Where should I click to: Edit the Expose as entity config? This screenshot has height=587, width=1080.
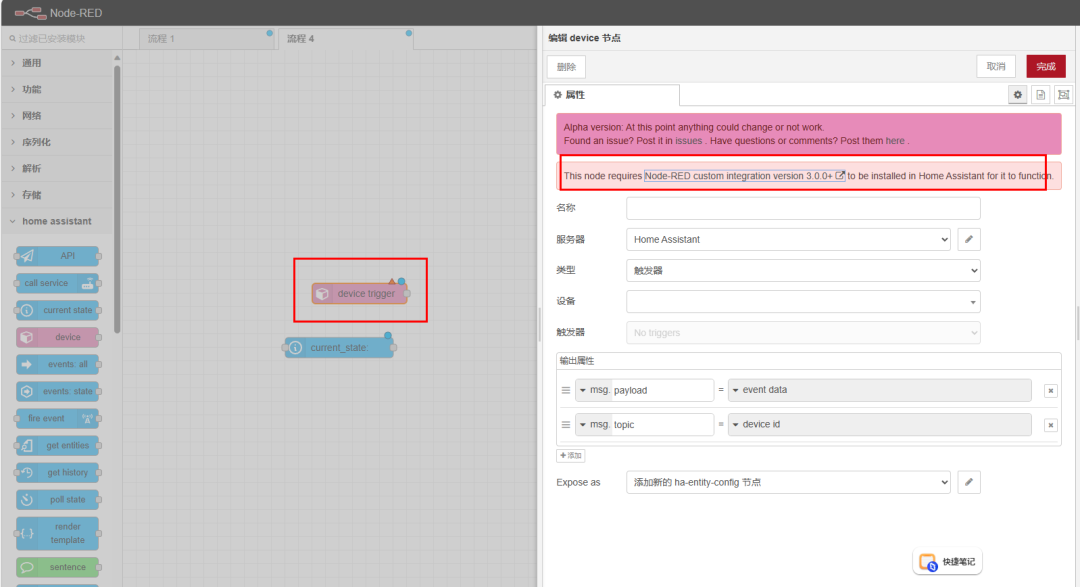(968, 482)
